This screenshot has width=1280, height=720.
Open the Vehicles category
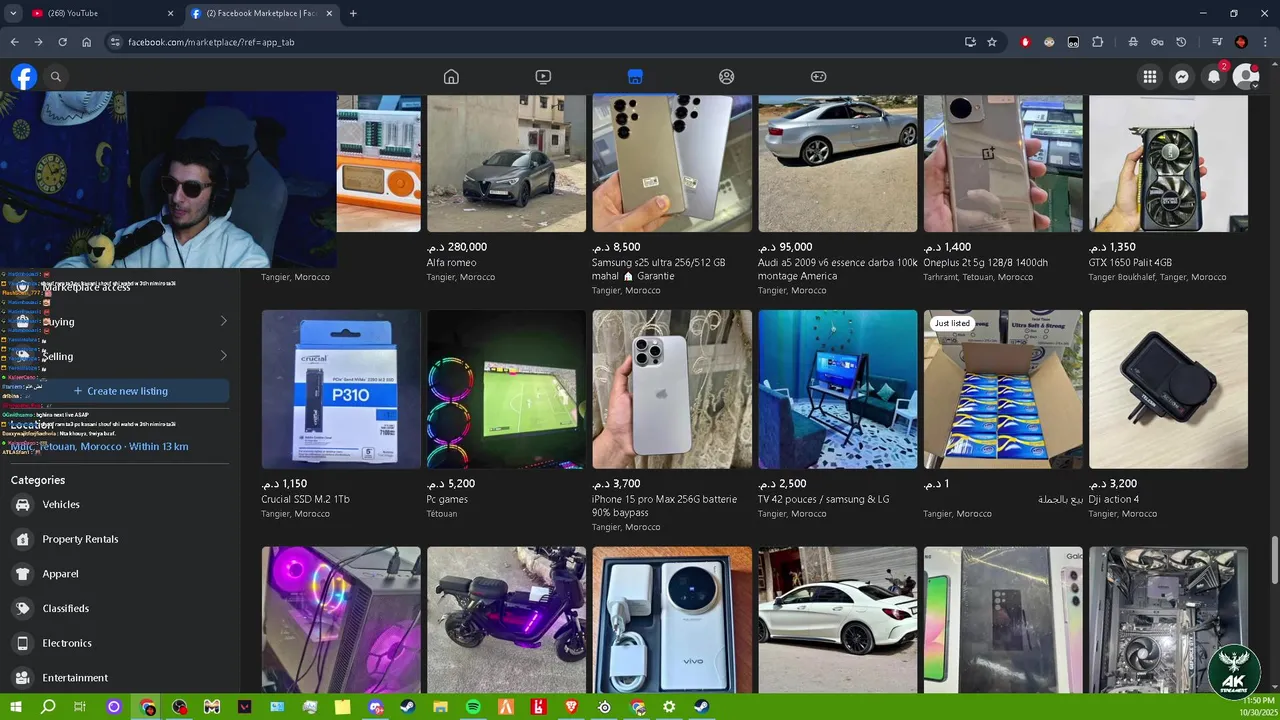(120, 505)
